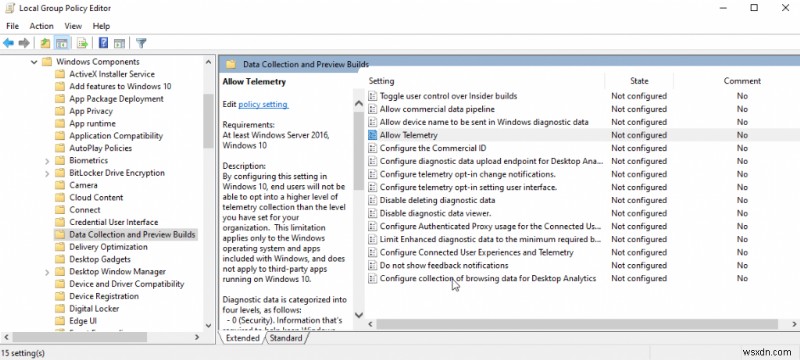Open the View menu
This screenshot has height=360, width=800.
pyautogui.click(x=73, y=26)
